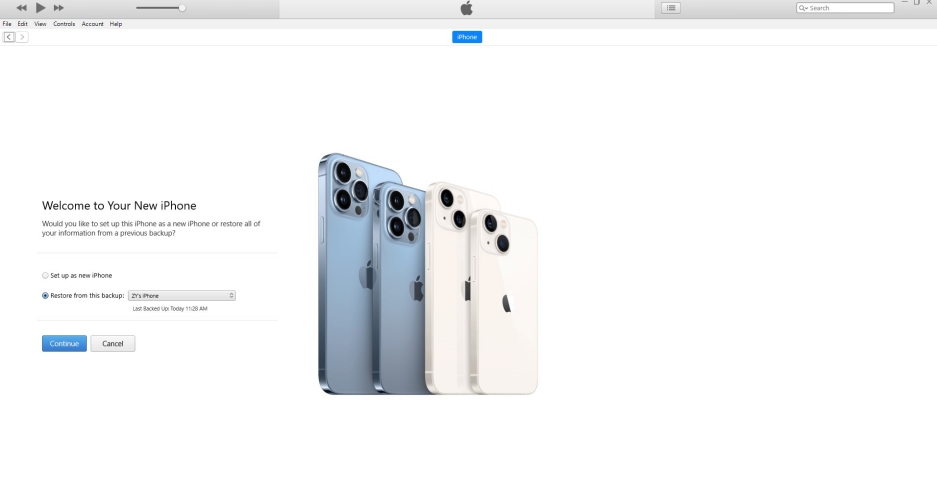Image resolution: width=937 pixels, height=500 pixels.
Task: Go forward with the right chevron
Action: click(22, 37)
